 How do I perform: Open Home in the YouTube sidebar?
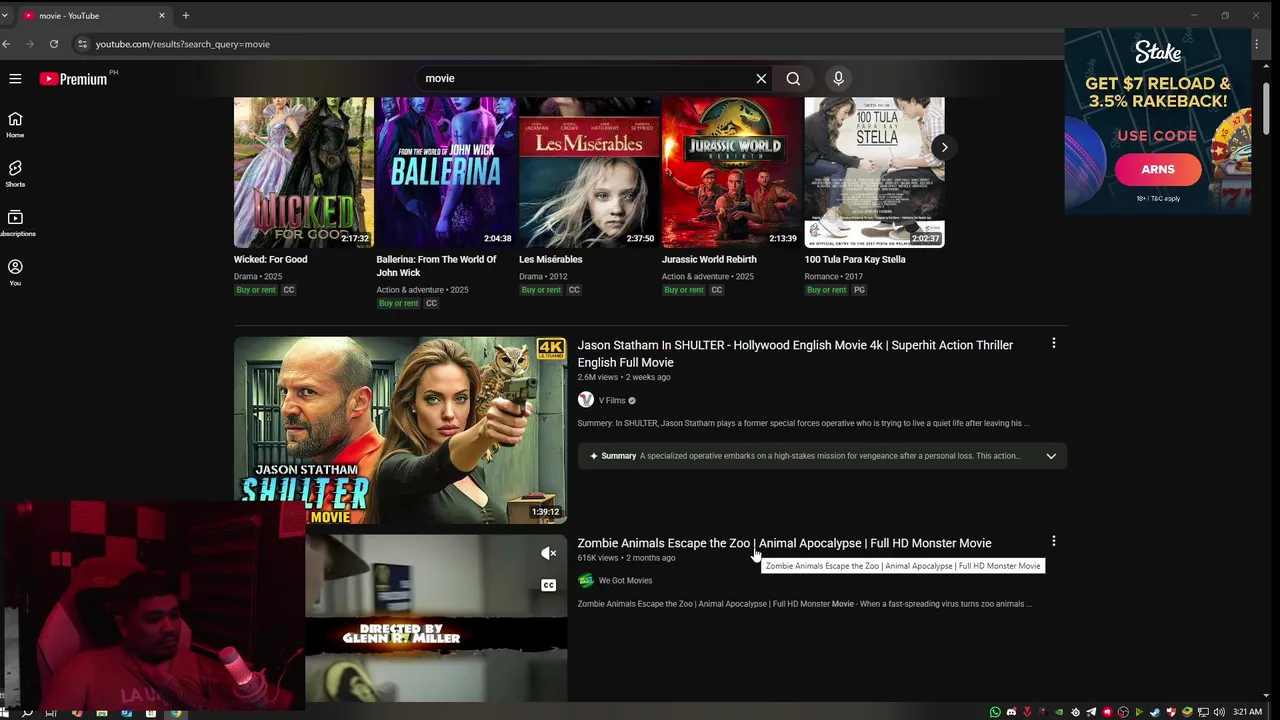coord(15,125)
